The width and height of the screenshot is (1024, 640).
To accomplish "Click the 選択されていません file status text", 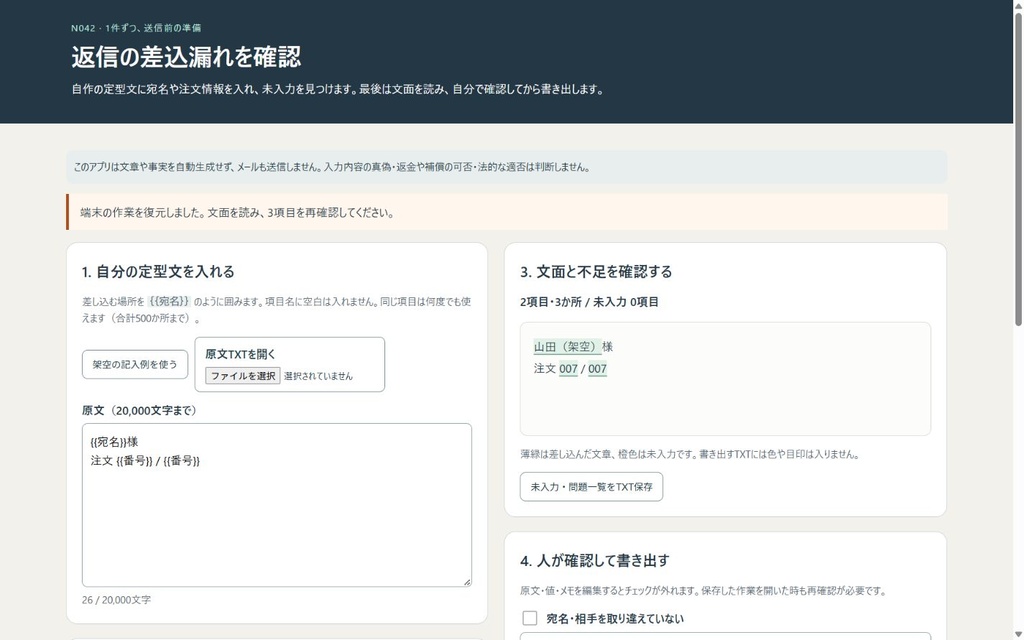I will click(318, 376).
